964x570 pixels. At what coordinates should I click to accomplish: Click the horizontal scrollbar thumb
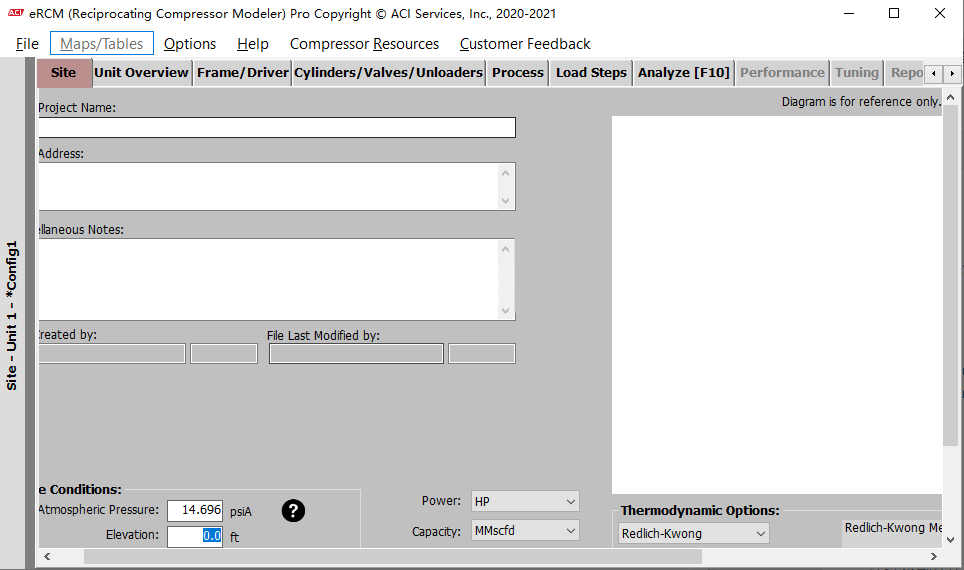tap(393, 556)
